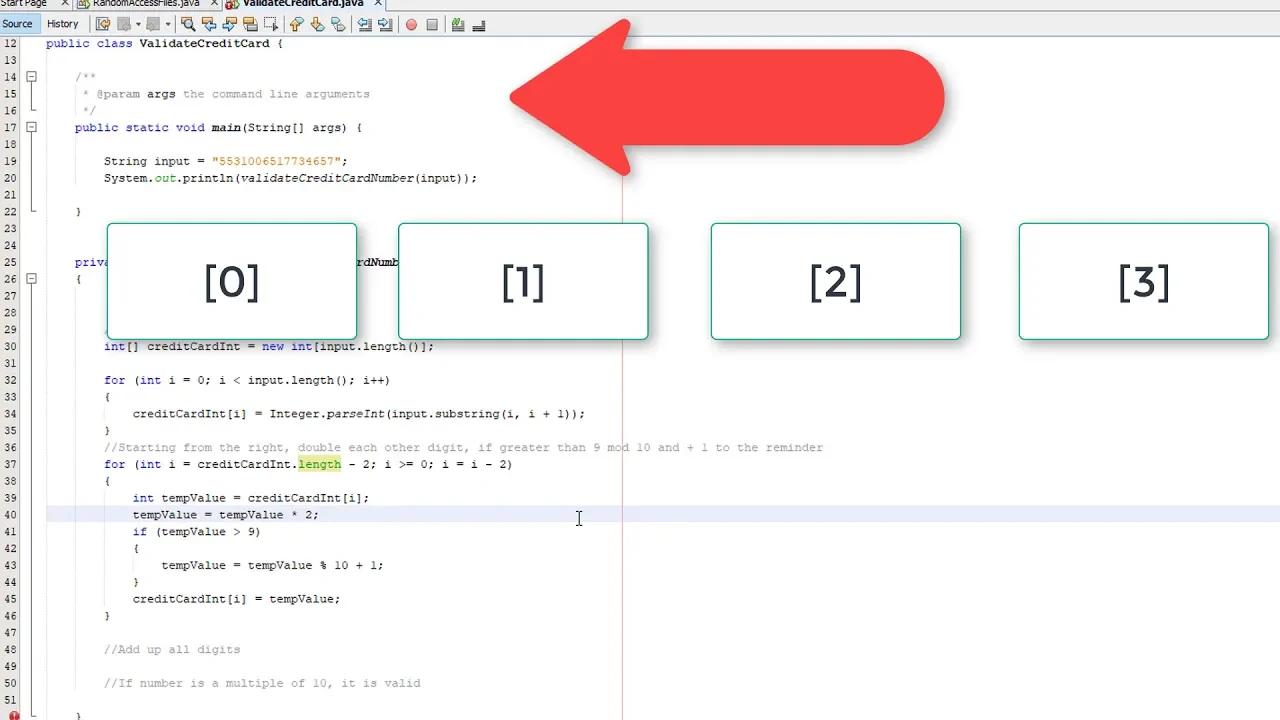Collapse the main method code fold
1280x720 pixels.
tap(31, 127)
